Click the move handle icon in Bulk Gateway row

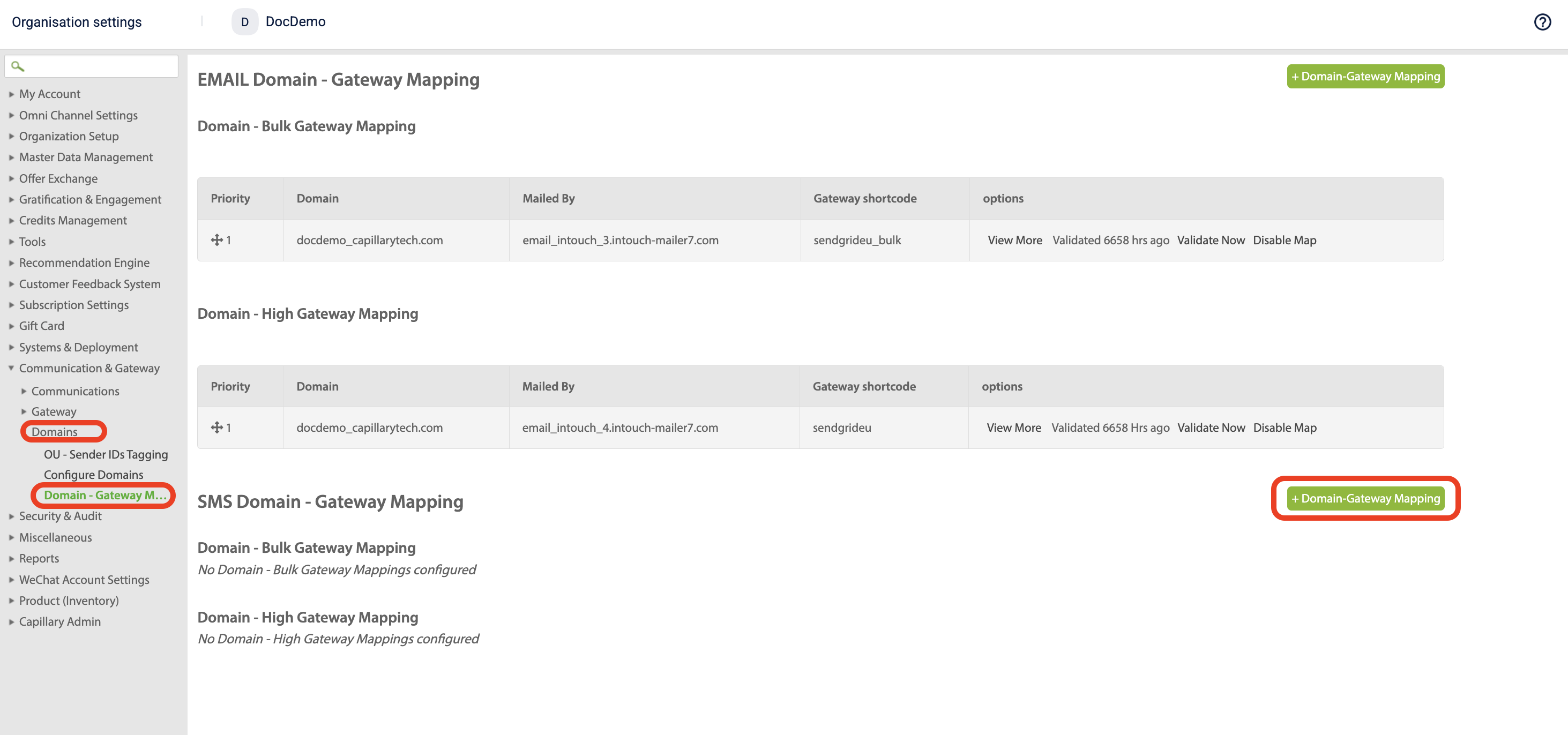[216, 241]
